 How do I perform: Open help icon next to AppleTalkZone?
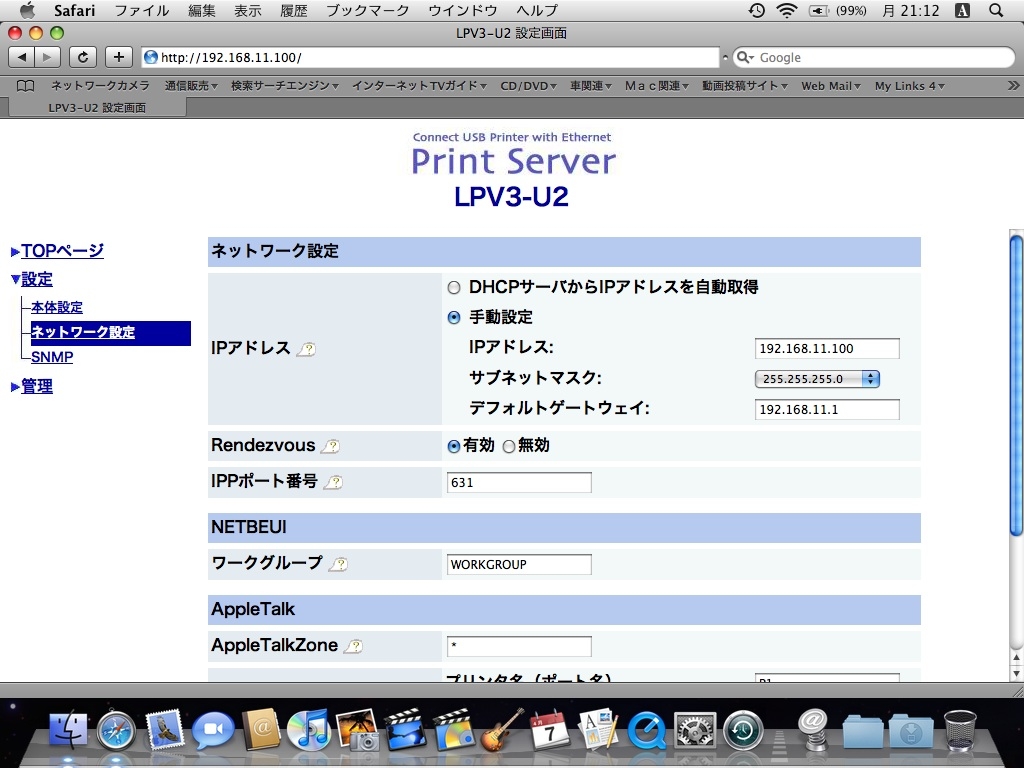[353, 647]
